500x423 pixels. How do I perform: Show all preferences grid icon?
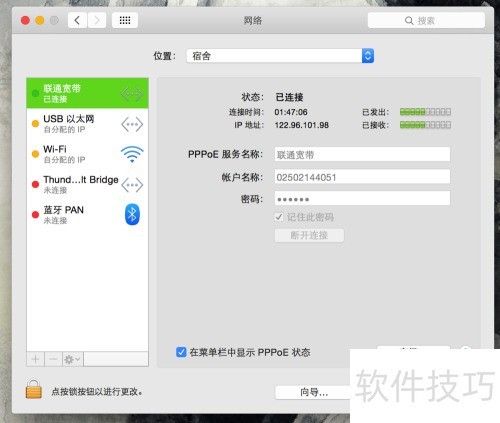[x=125, y=20]
